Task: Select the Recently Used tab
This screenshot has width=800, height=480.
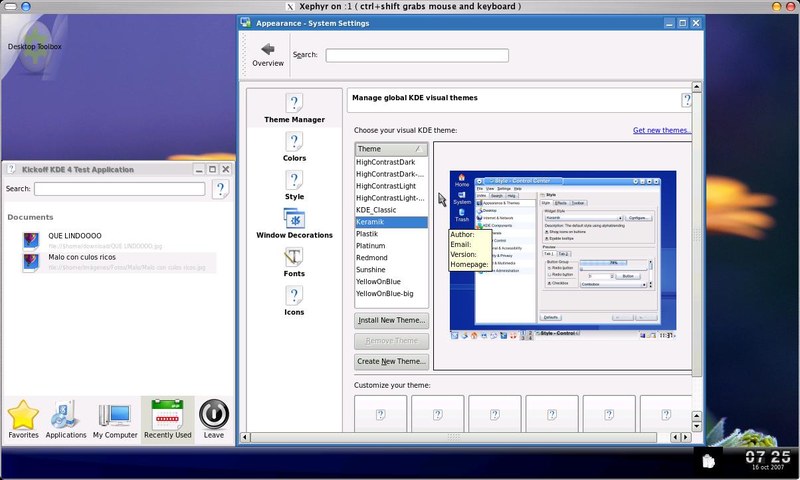Action: pyautogui.click(x=167, y=419)
